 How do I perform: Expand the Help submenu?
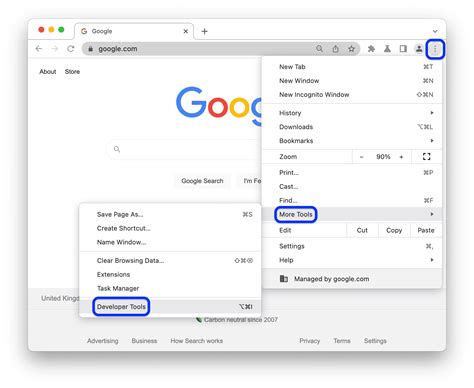[352, 260]
